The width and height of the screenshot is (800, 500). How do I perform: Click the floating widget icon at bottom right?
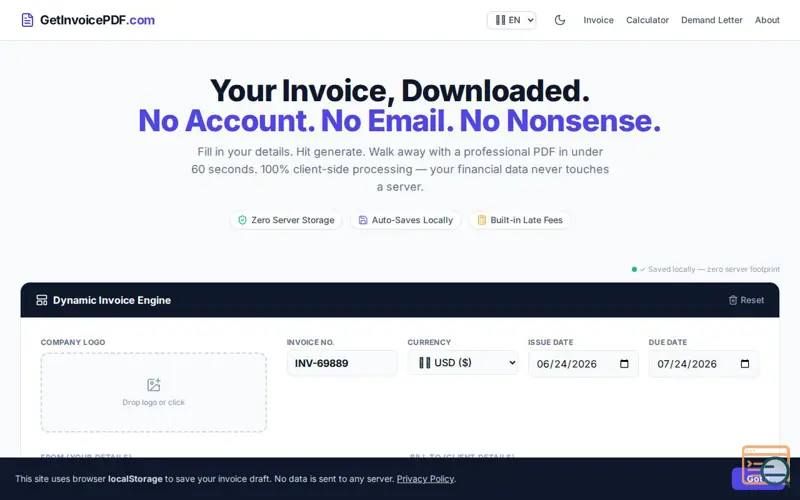[x=766, y=466]
